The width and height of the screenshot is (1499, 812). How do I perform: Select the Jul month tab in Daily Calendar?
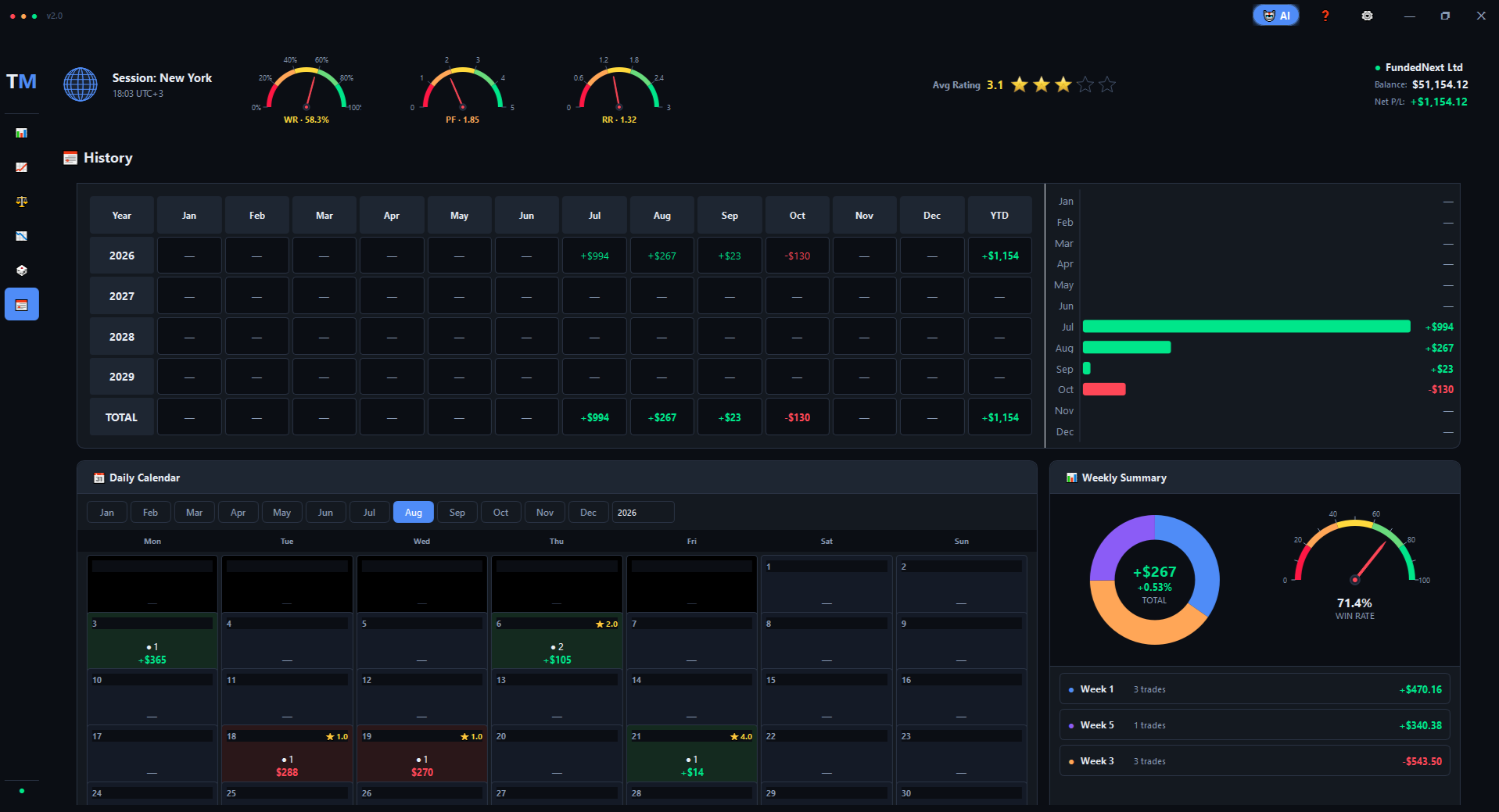coord(369,513)
